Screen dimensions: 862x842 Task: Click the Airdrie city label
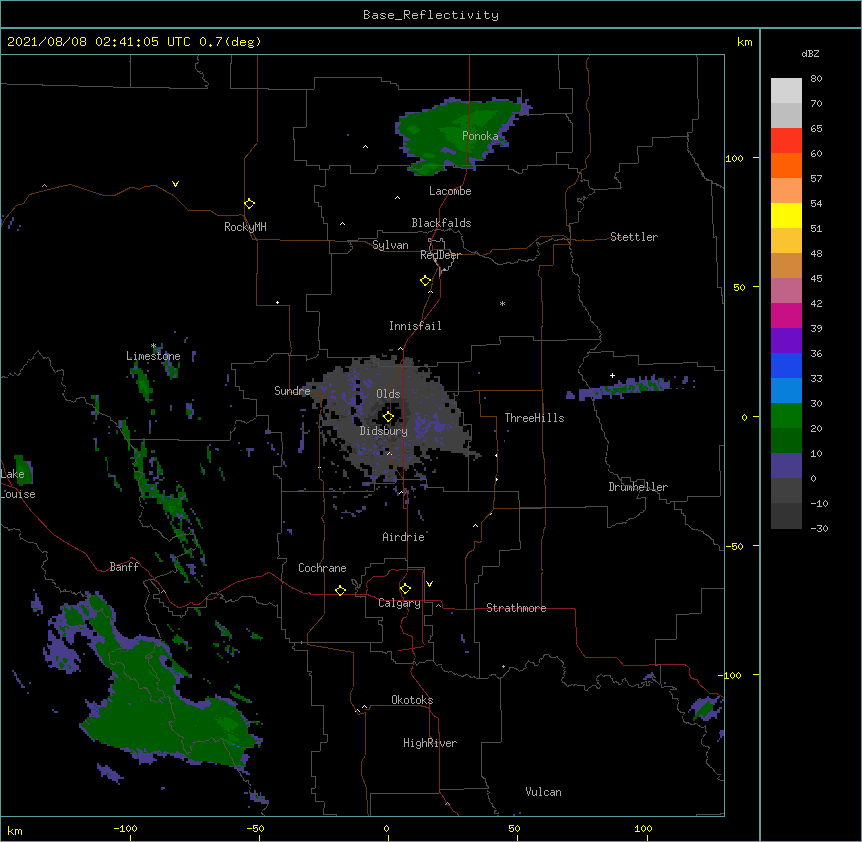(404, 537)
